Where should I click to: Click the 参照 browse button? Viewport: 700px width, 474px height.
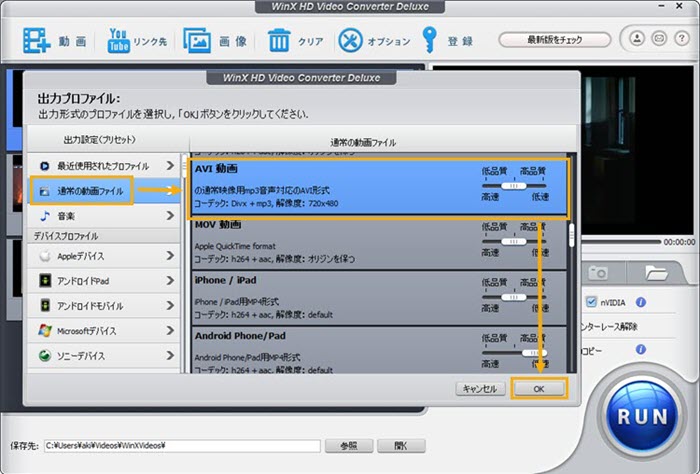(349, 445)
